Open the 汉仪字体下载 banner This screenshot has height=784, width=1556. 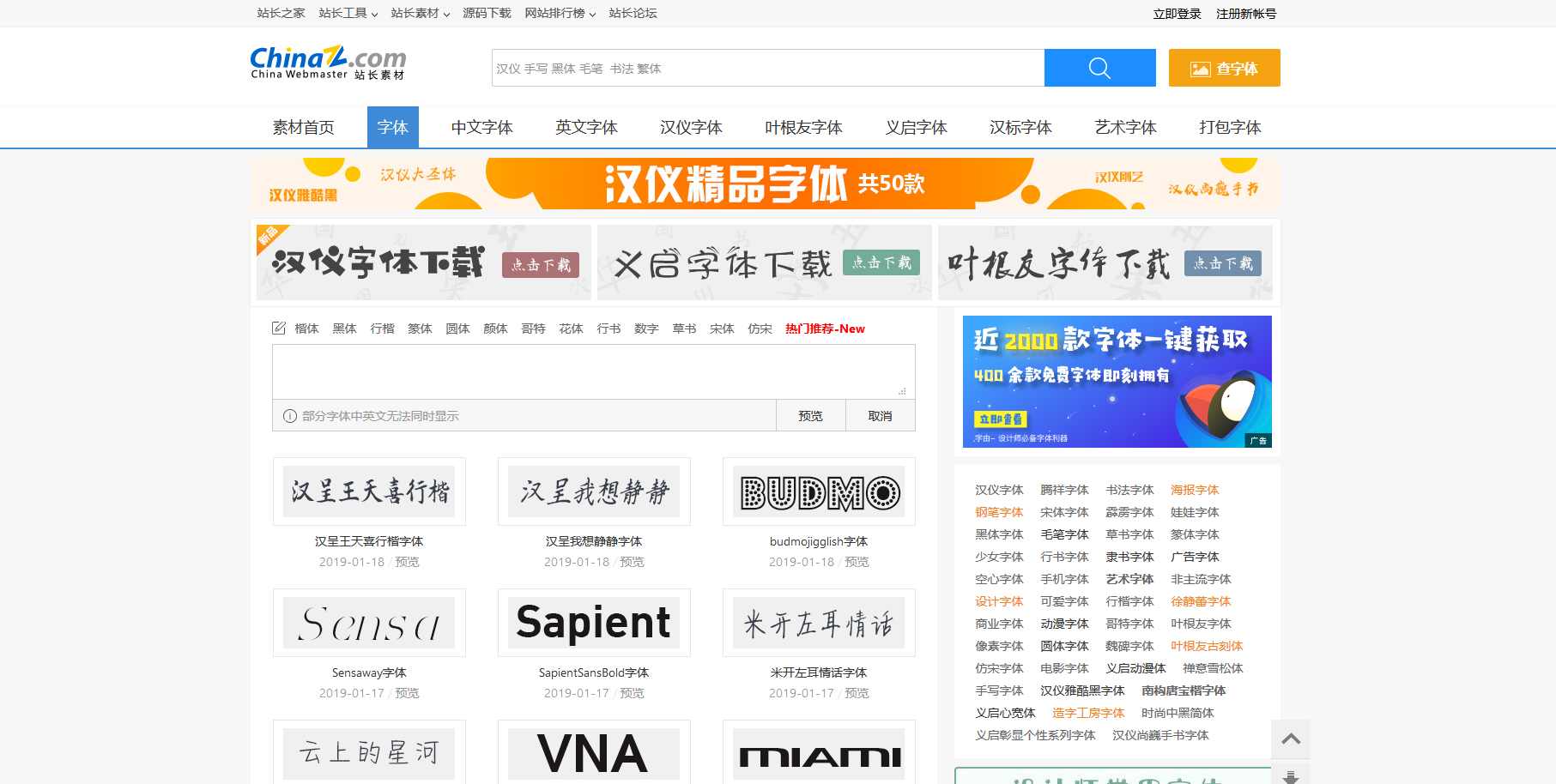(424, 262)
